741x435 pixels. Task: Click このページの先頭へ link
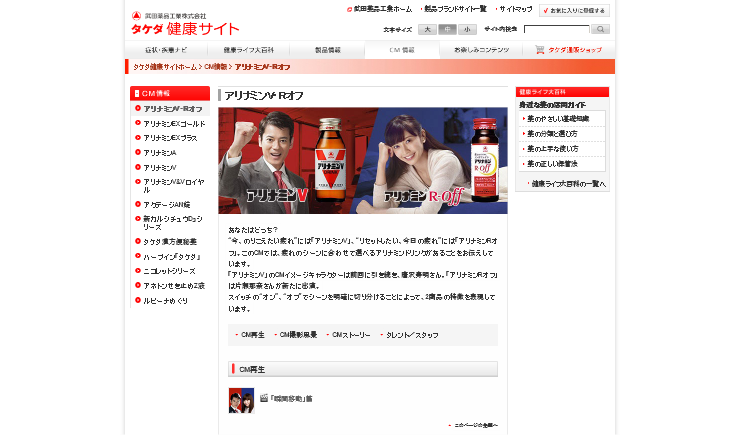(475, 425)
